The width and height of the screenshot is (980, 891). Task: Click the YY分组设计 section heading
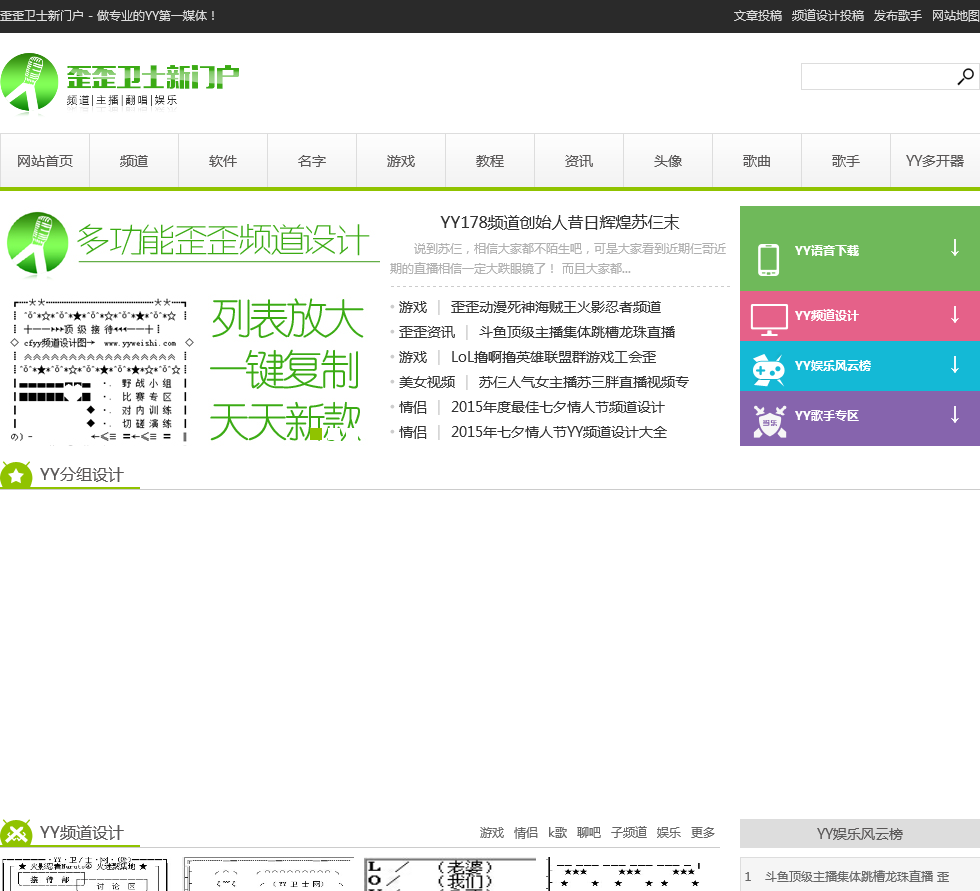[81, 475]
